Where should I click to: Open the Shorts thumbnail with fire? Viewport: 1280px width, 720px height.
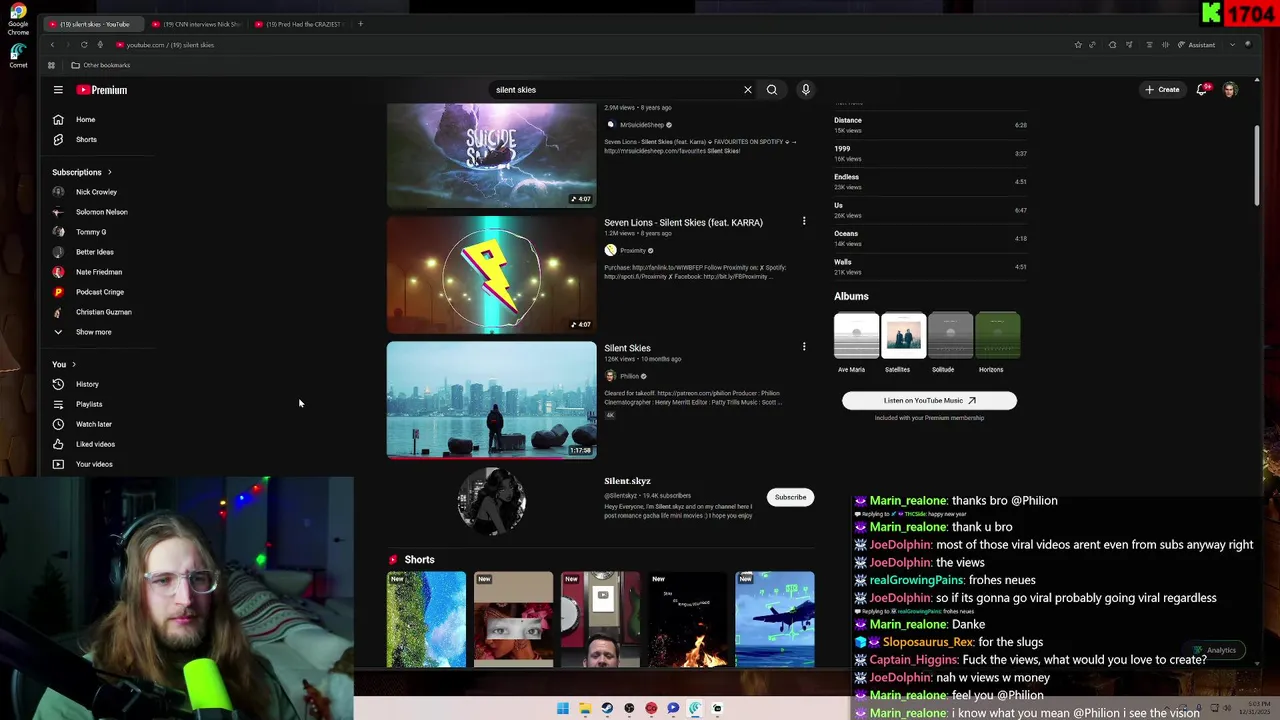[687, 619]
